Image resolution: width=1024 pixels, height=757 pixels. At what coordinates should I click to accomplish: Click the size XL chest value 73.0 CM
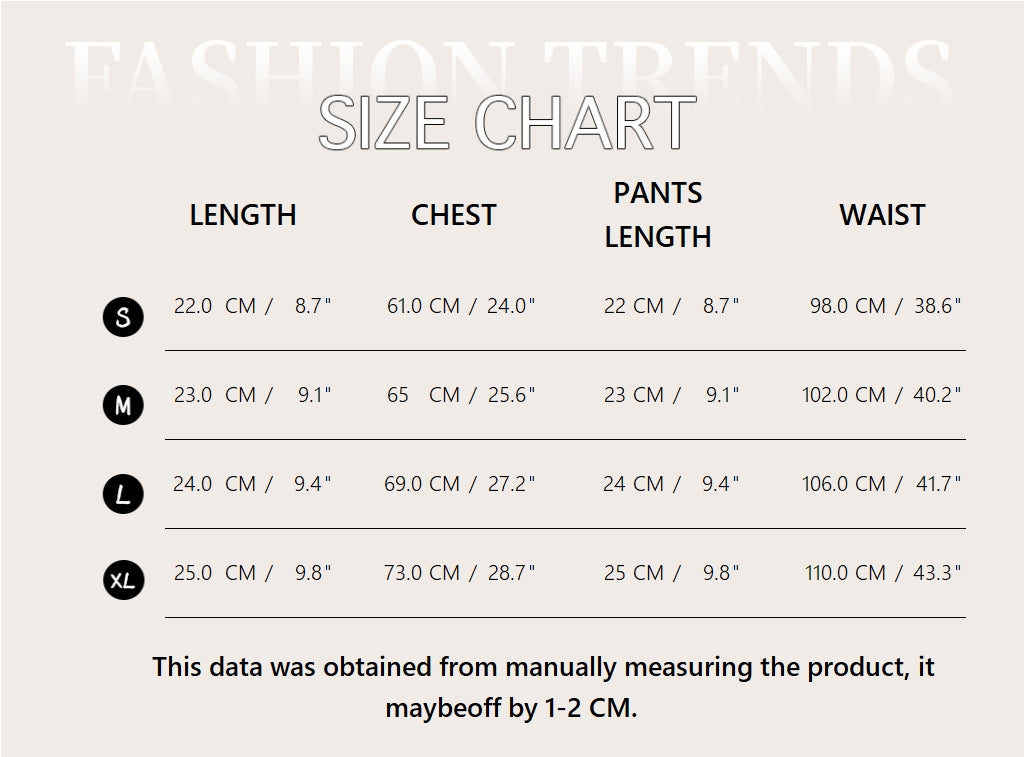(x=422, y=573)
